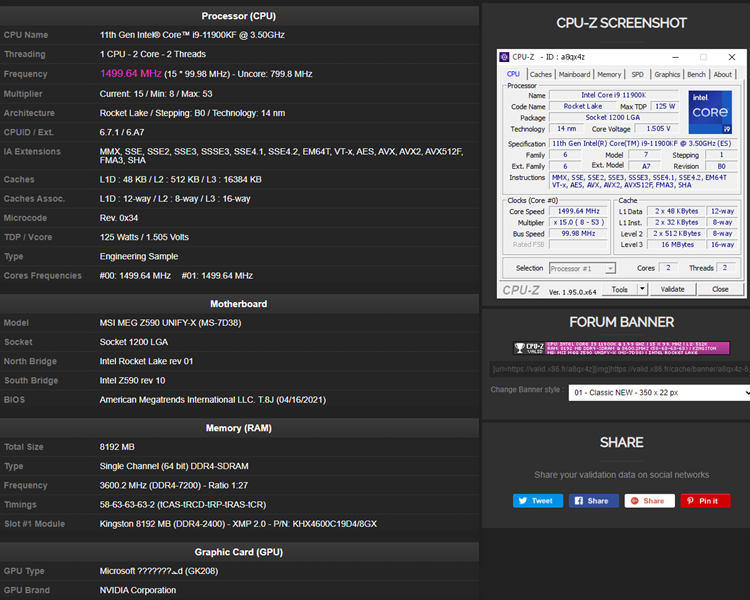Click the Level 3 '16 MBytes' cache field
The width and height of the screenshot is (750, 600).
(x=677, y=244)
